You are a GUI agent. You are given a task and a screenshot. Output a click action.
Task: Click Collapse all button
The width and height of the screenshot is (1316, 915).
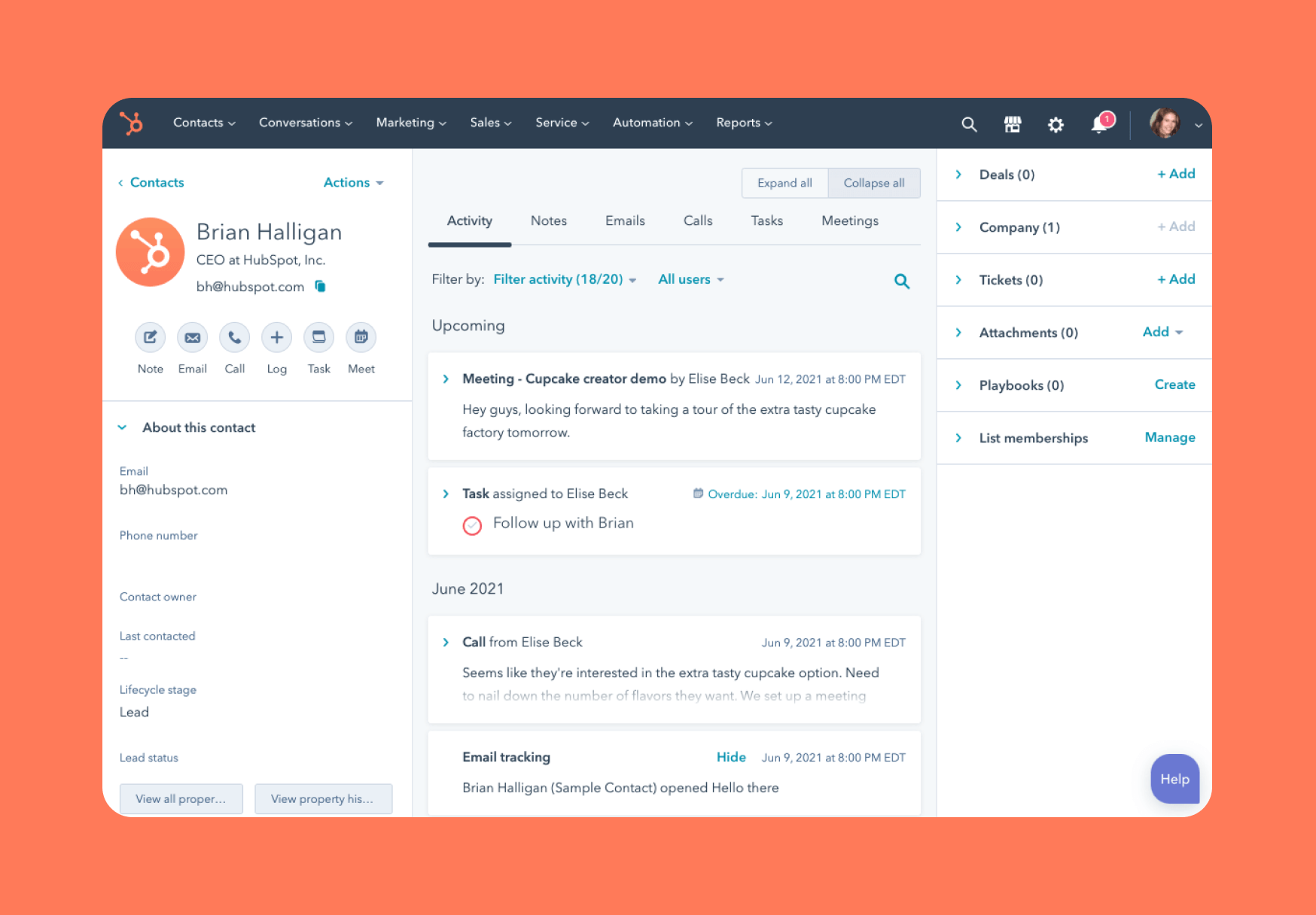874,183
